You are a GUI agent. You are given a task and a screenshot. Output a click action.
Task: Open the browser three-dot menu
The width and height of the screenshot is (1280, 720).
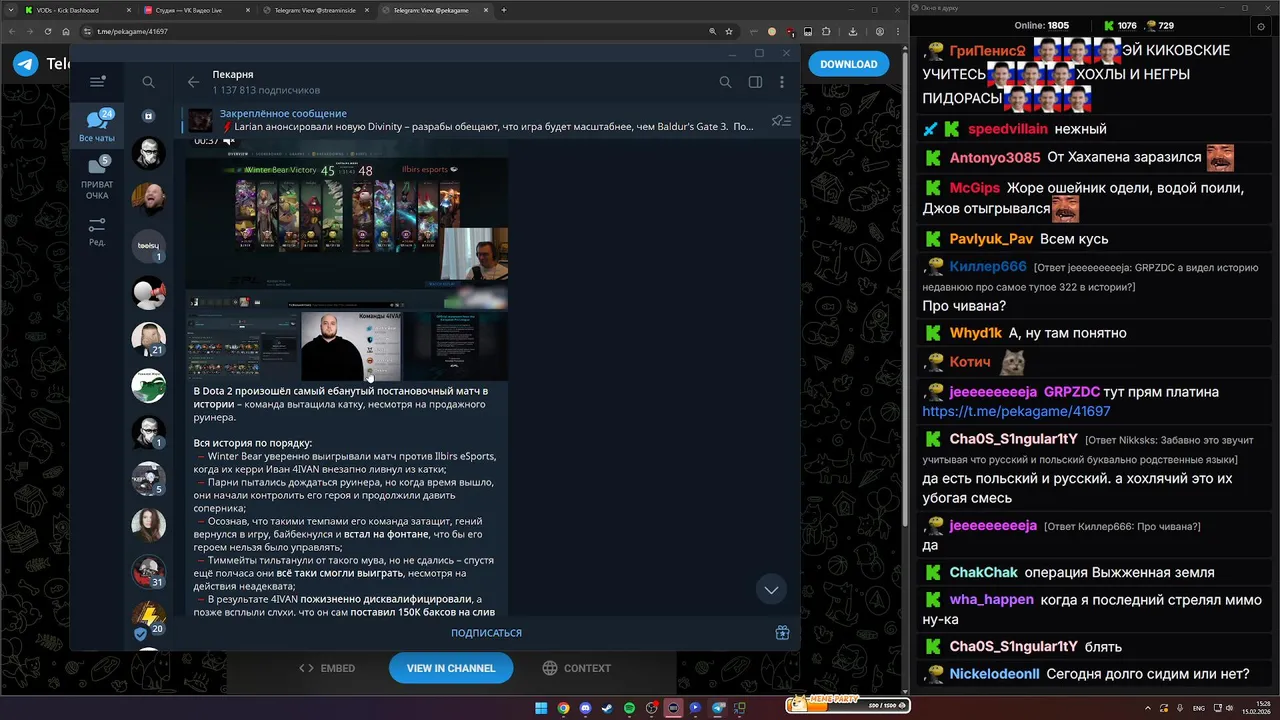click(x=897, y=31)
